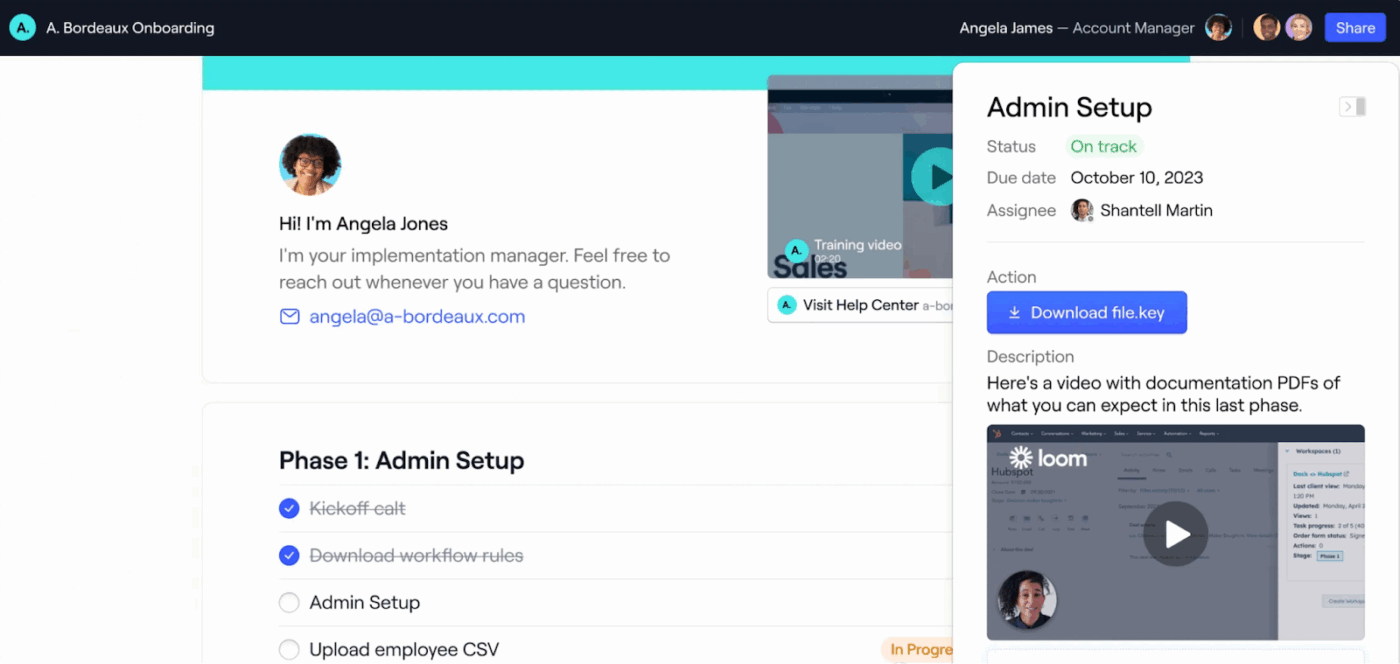Click the teal A. badge on the training video
The width and height of the screenshot is (1400, 664).
point(795,251)
